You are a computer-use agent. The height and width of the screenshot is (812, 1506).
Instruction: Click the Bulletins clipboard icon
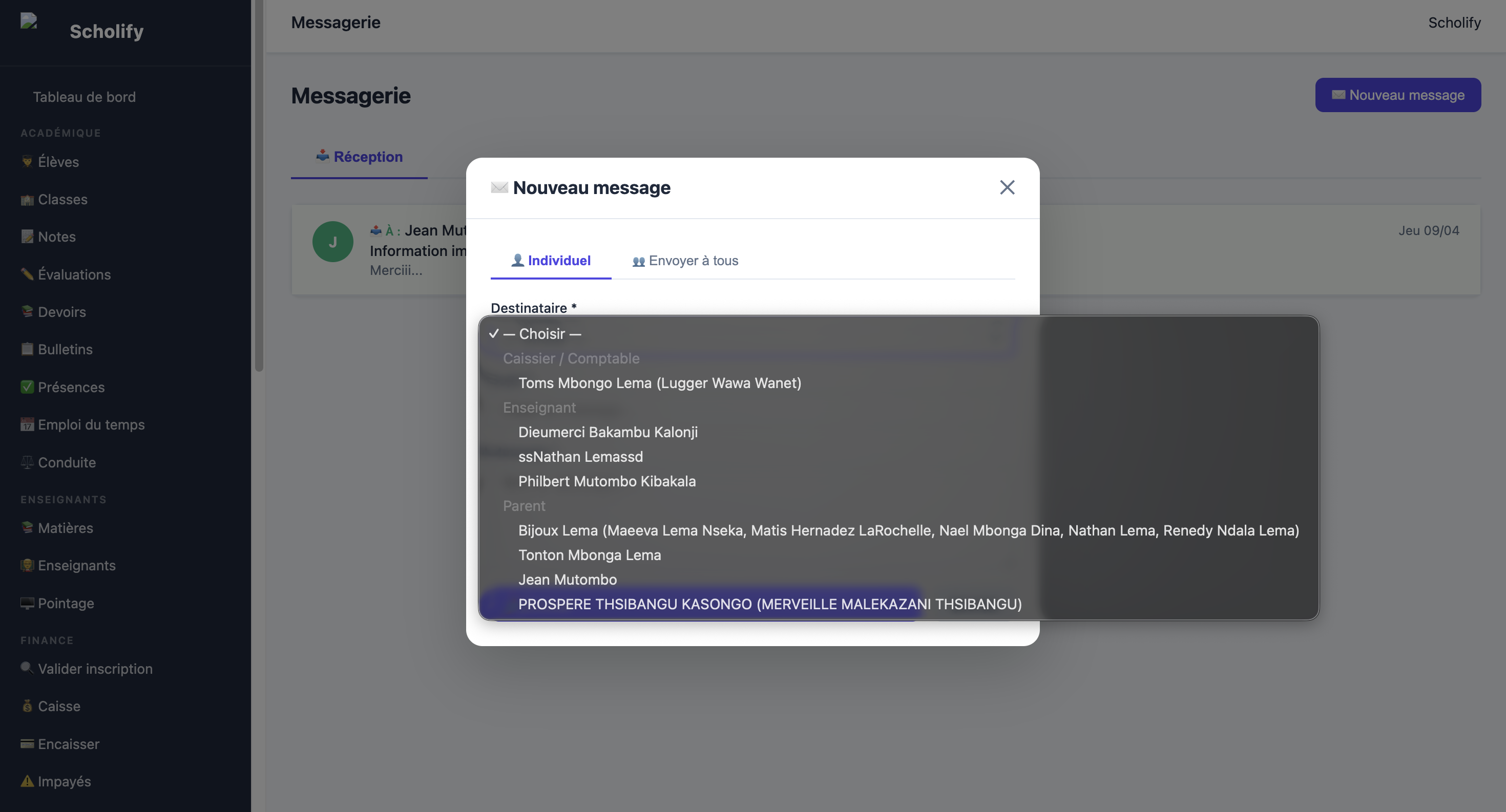(x=27, y=349)
